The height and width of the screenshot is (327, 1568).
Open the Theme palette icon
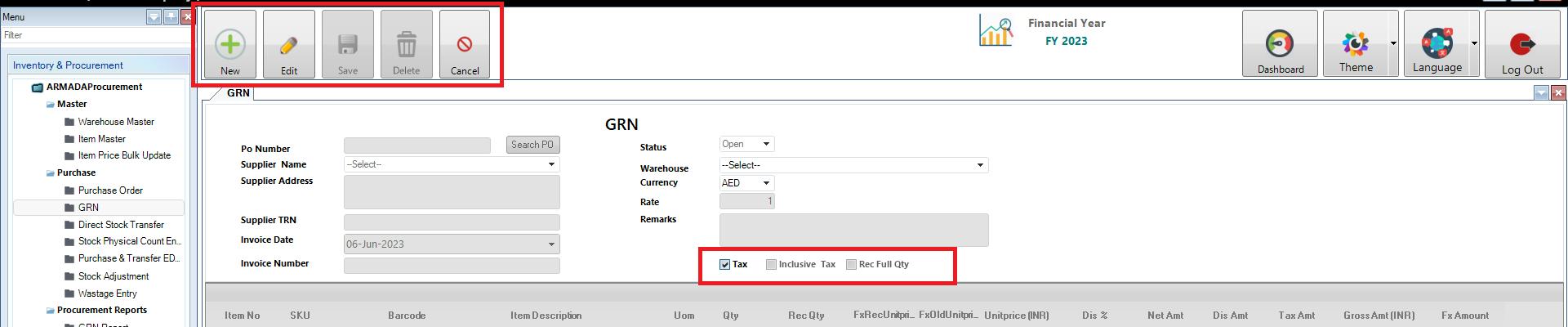[x=1355, y=43]
